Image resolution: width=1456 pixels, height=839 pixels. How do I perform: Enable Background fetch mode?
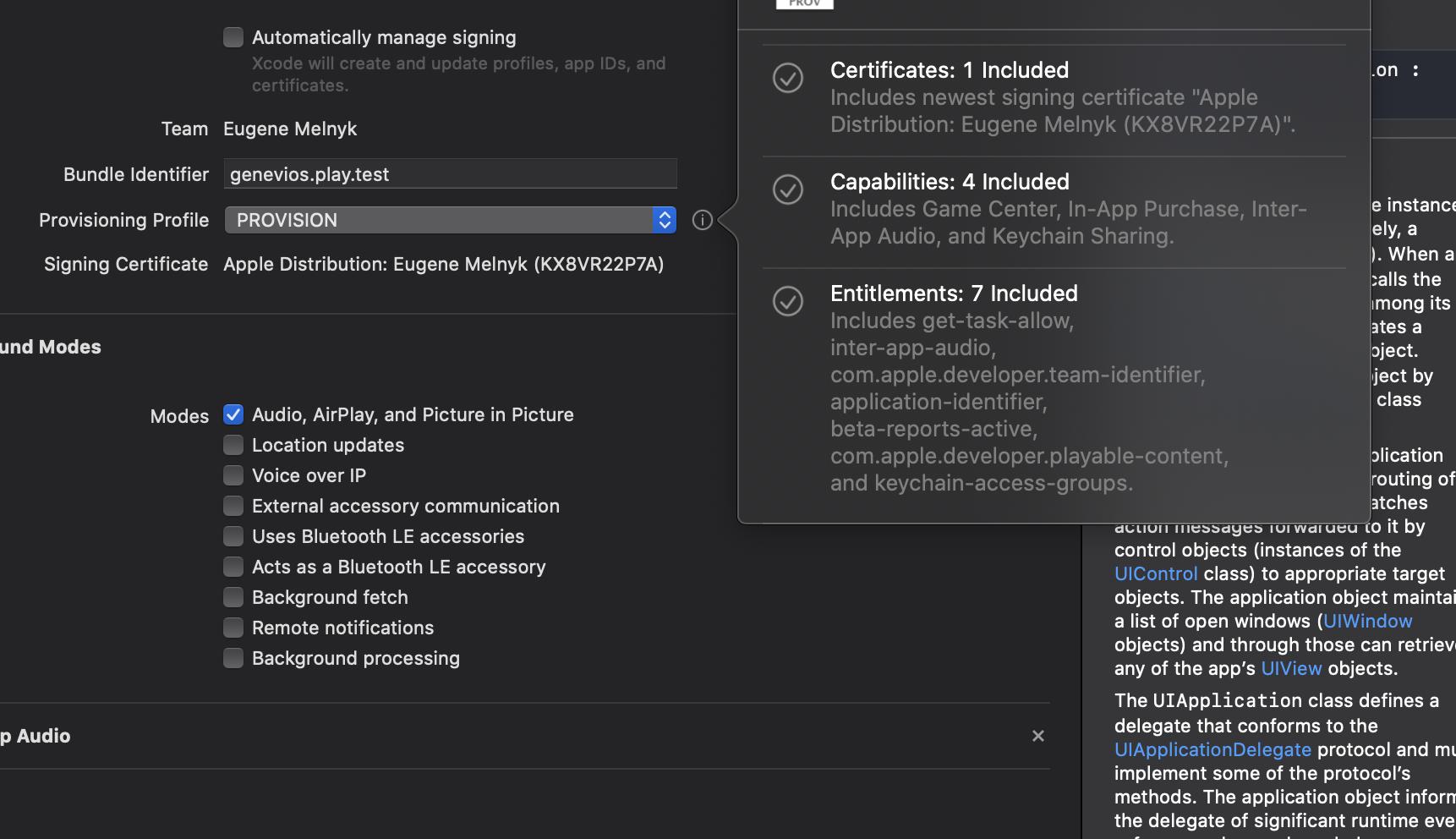(233, 597)
